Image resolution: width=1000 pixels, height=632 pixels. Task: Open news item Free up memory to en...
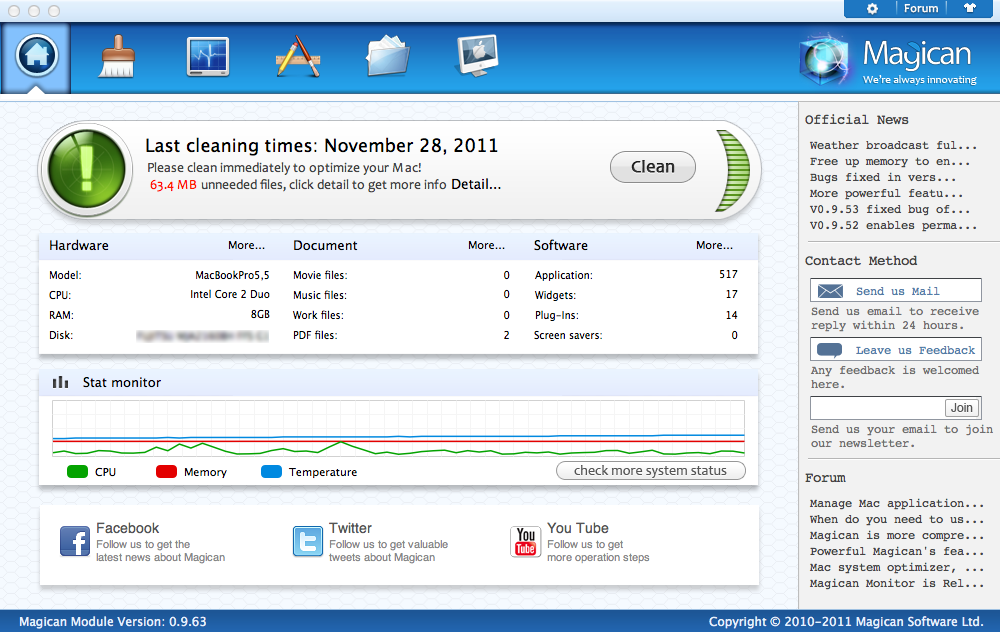coord(890,161)
